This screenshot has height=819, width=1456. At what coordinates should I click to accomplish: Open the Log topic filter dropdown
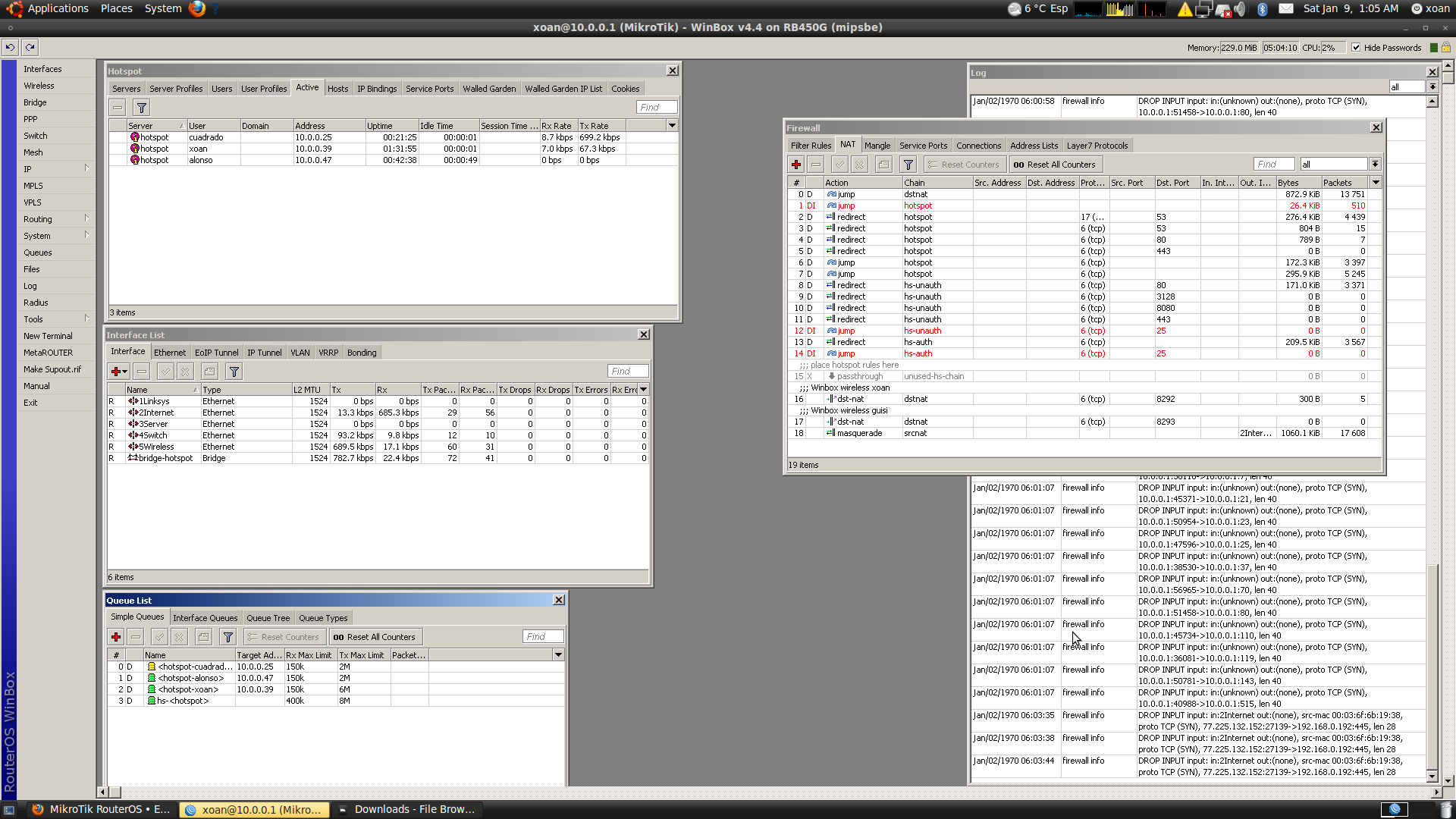(x=1432, y=87)
